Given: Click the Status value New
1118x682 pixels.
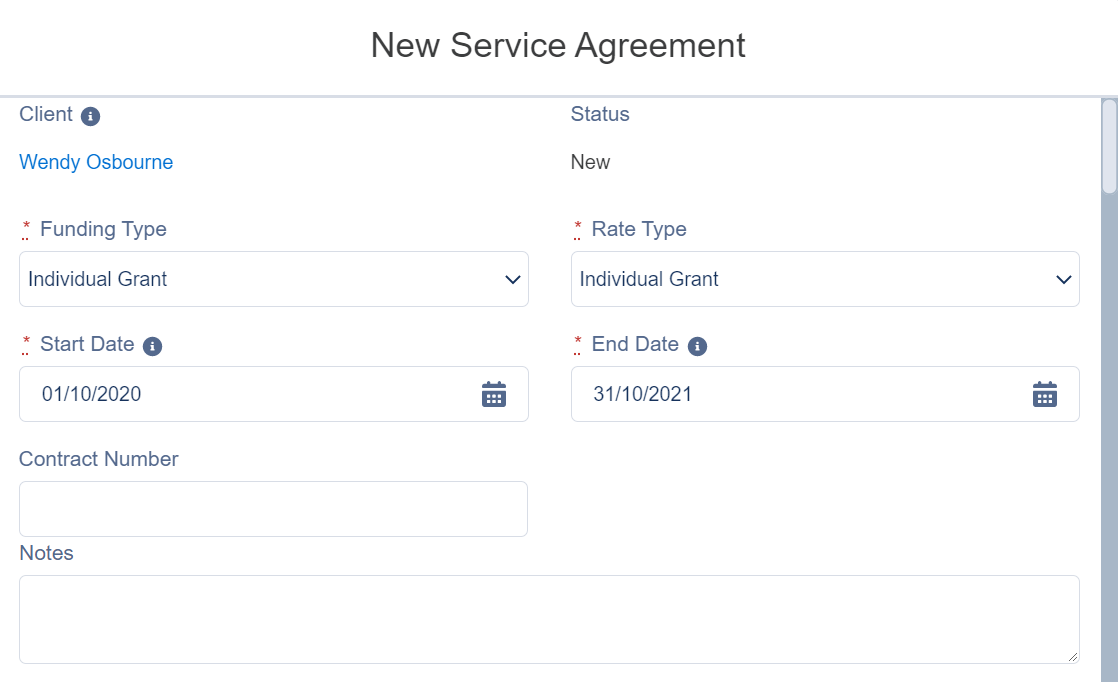Looking at the screenshot, I should click(x=590, y=162).
